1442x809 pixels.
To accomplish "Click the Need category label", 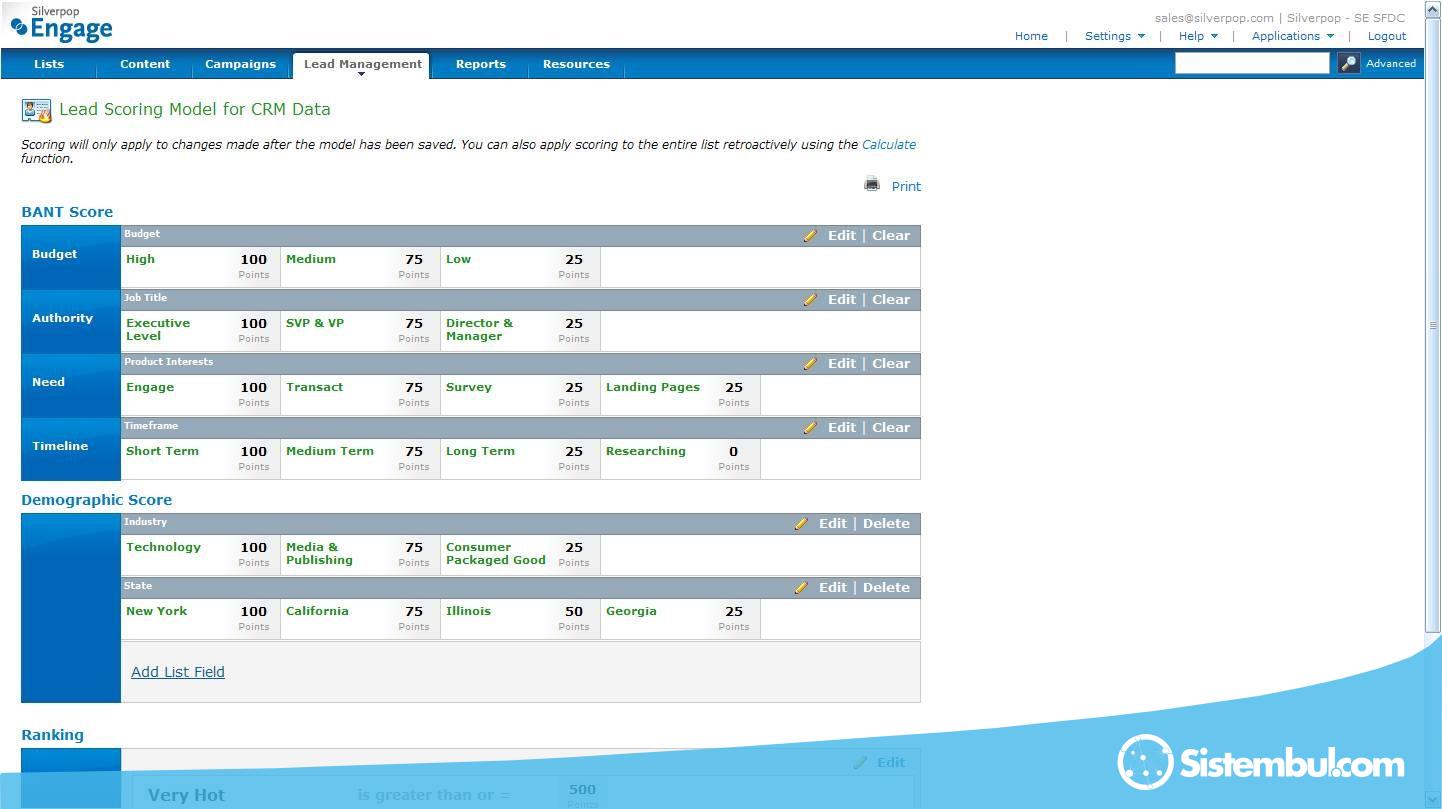I will (x=48, y=382).
